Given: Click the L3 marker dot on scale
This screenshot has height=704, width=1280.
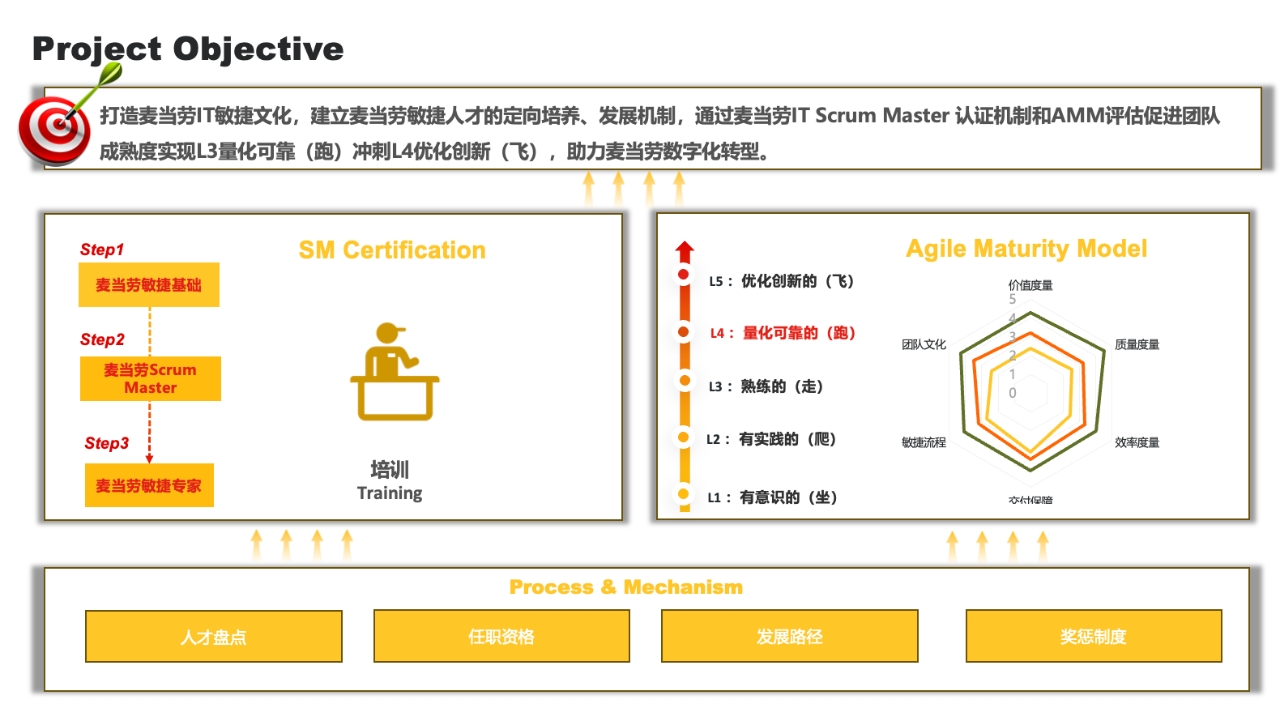Looking at the screenshot, I should coord(684,380).
